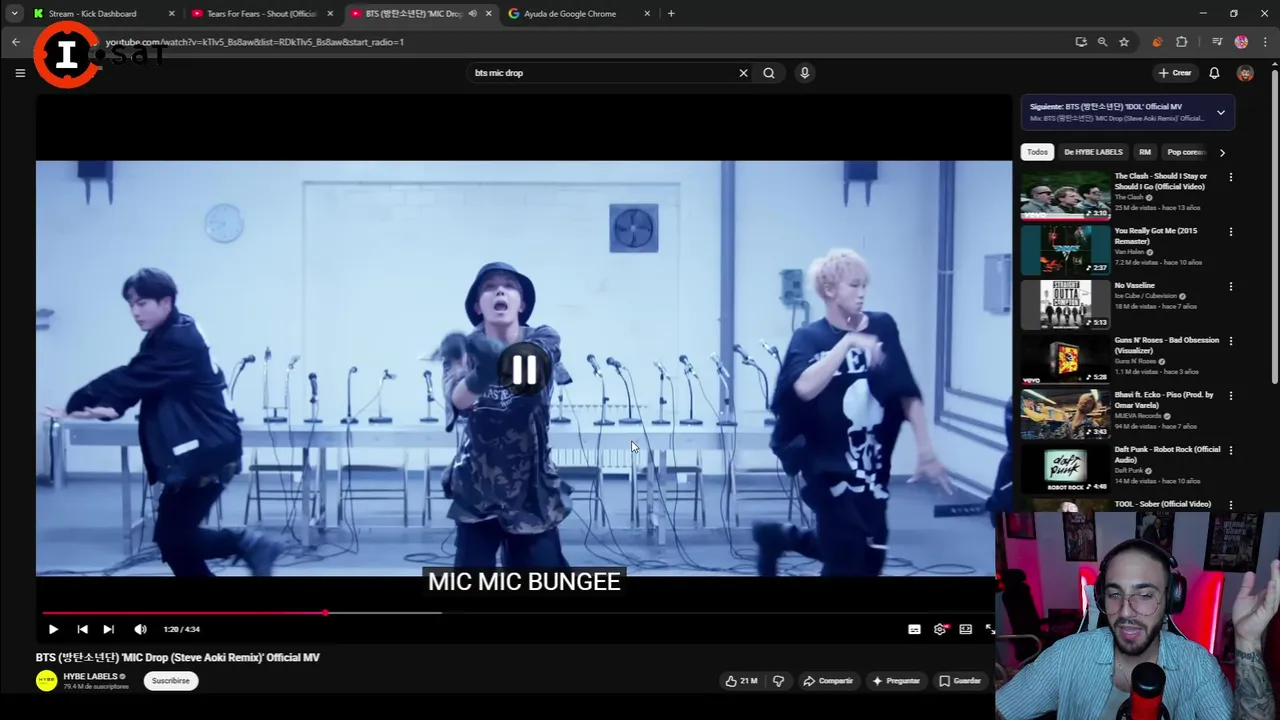Open Chrome profile avatar
The width and height of the screenshot is (1280, 720).
click(1241, 42)
